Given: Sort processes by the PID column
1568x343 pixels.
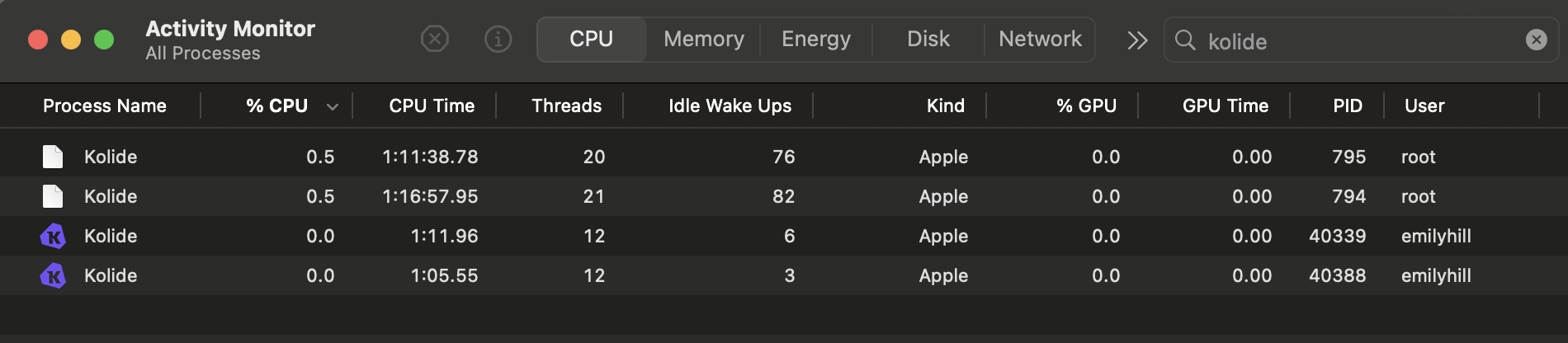Looking at the screenshot, I should click(x=1347, y=106).
